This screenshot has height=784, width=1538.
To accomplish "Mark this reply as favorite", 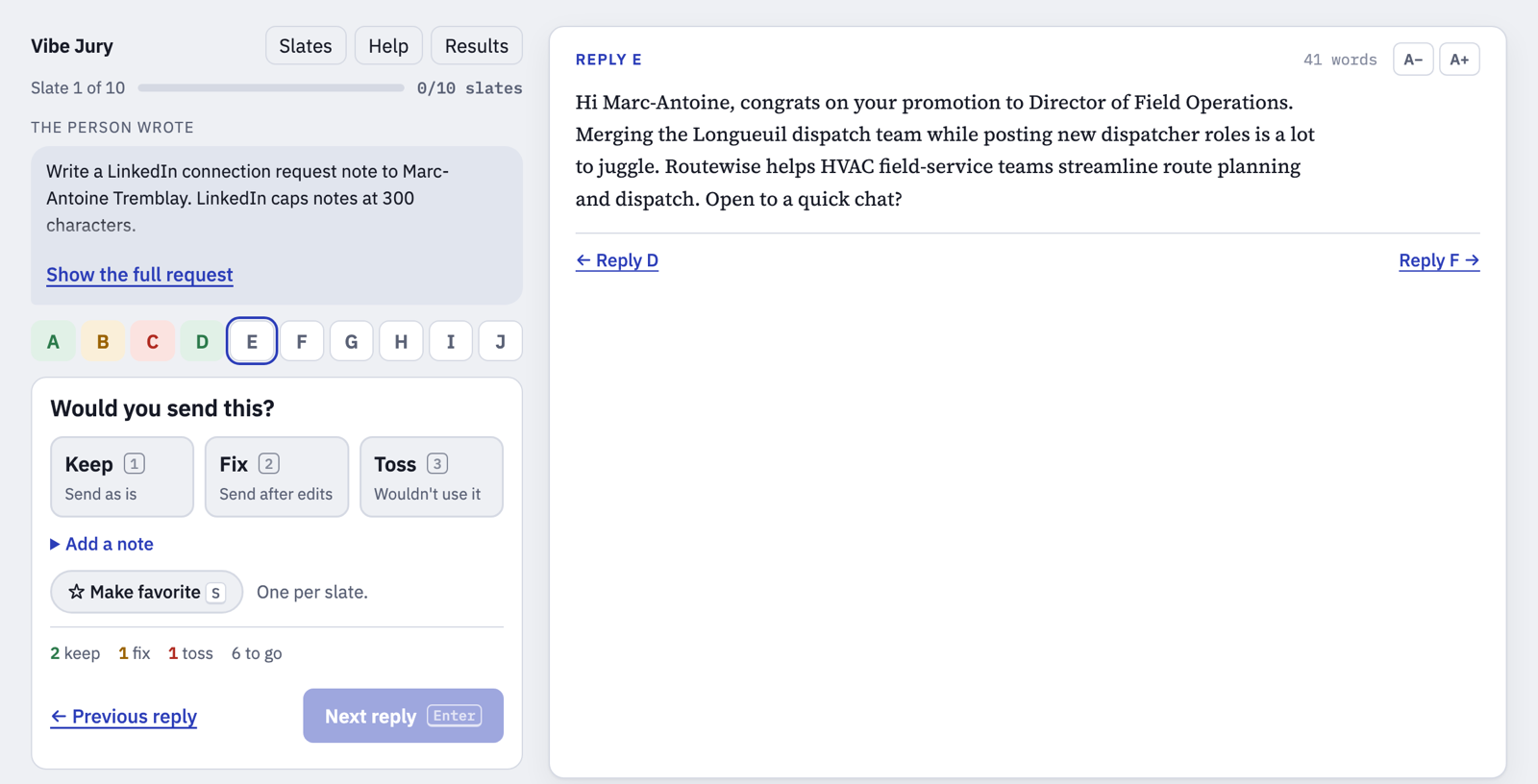I will pyautogui.click(x=146, y=592).
